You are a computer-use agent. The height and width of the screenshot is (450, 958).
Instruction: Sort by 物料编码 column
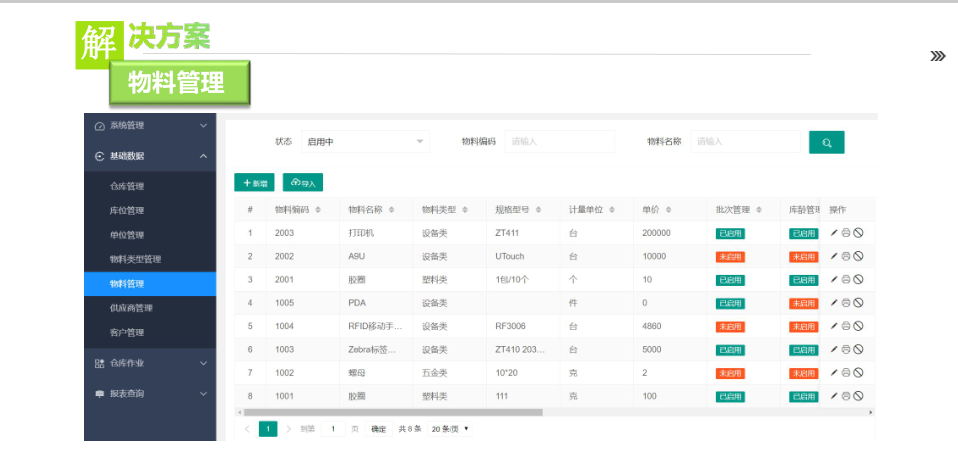coord(318,209)
